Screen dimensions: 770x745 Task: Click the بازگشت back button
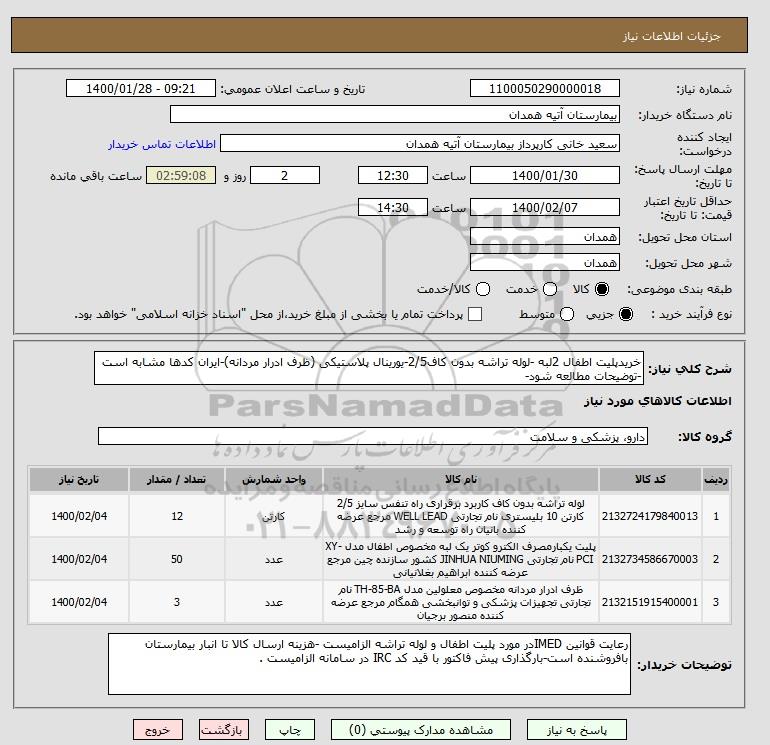click(223, 730)
